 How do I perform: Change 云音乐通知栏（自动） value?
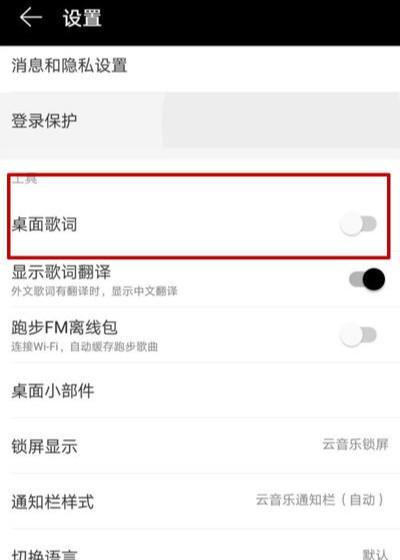click(320, 500)
